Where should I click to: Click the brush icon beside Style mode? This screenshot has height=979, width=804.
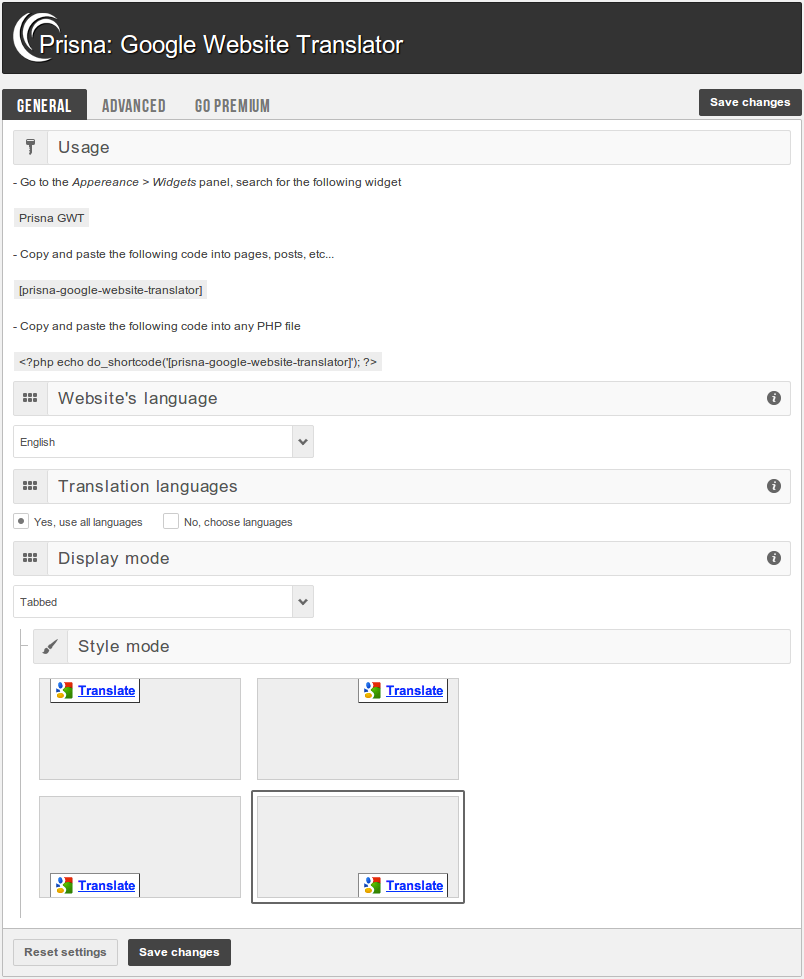click(x=50, y=646)
